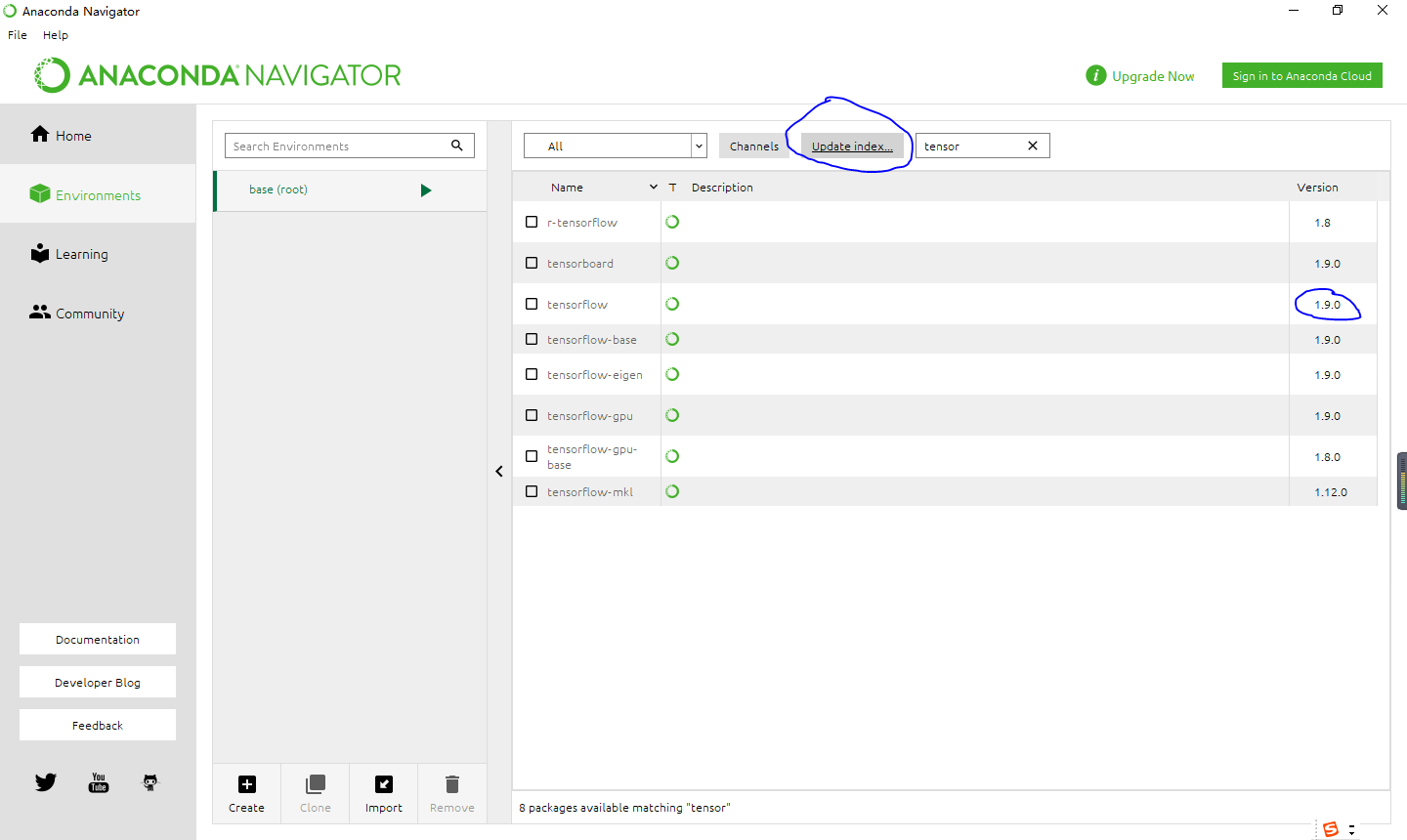
Task: Open Anaconda YouTube icon
Action: click(99, 782)
